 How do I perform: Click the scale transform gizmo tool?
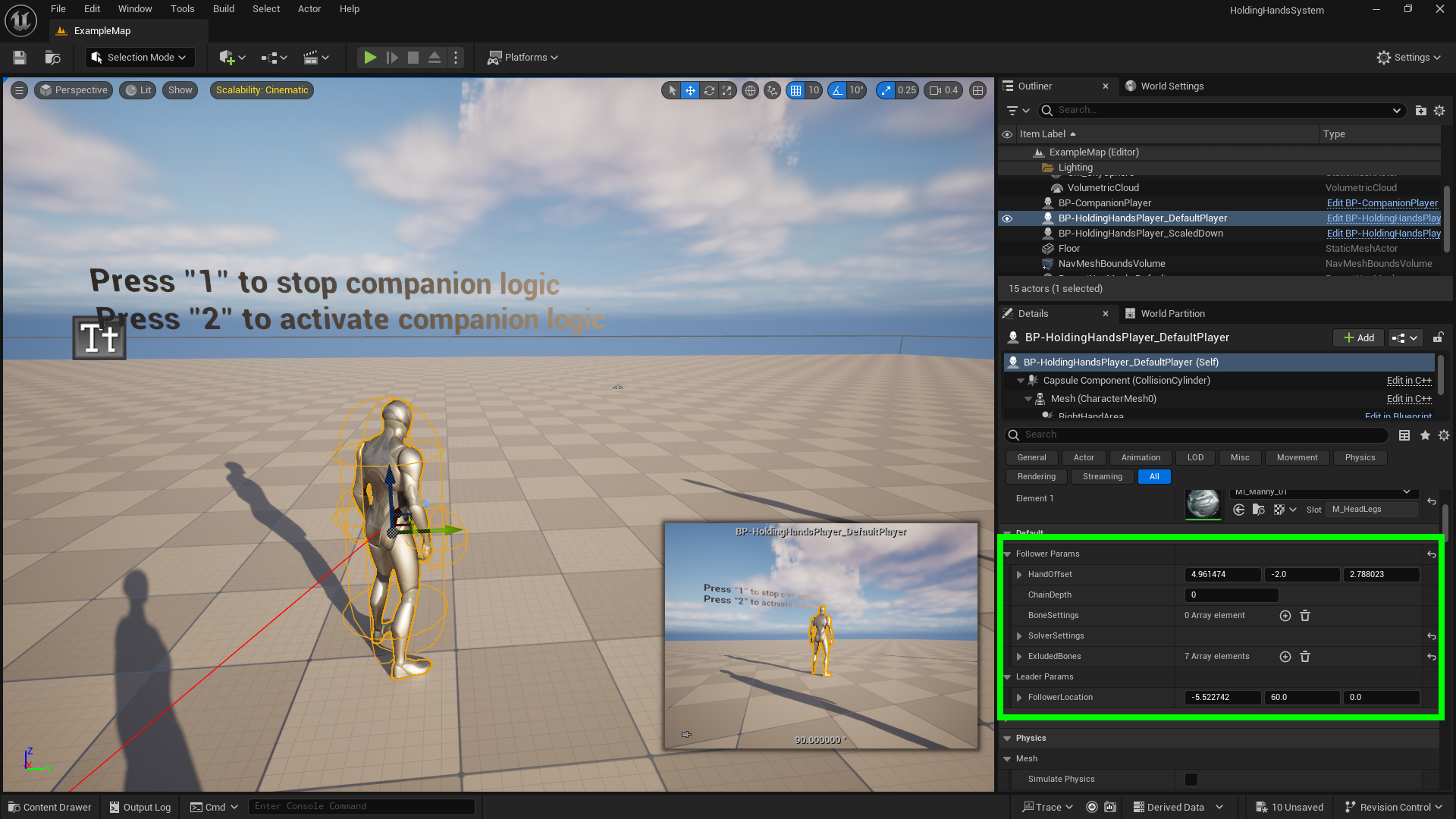[727, 90]
